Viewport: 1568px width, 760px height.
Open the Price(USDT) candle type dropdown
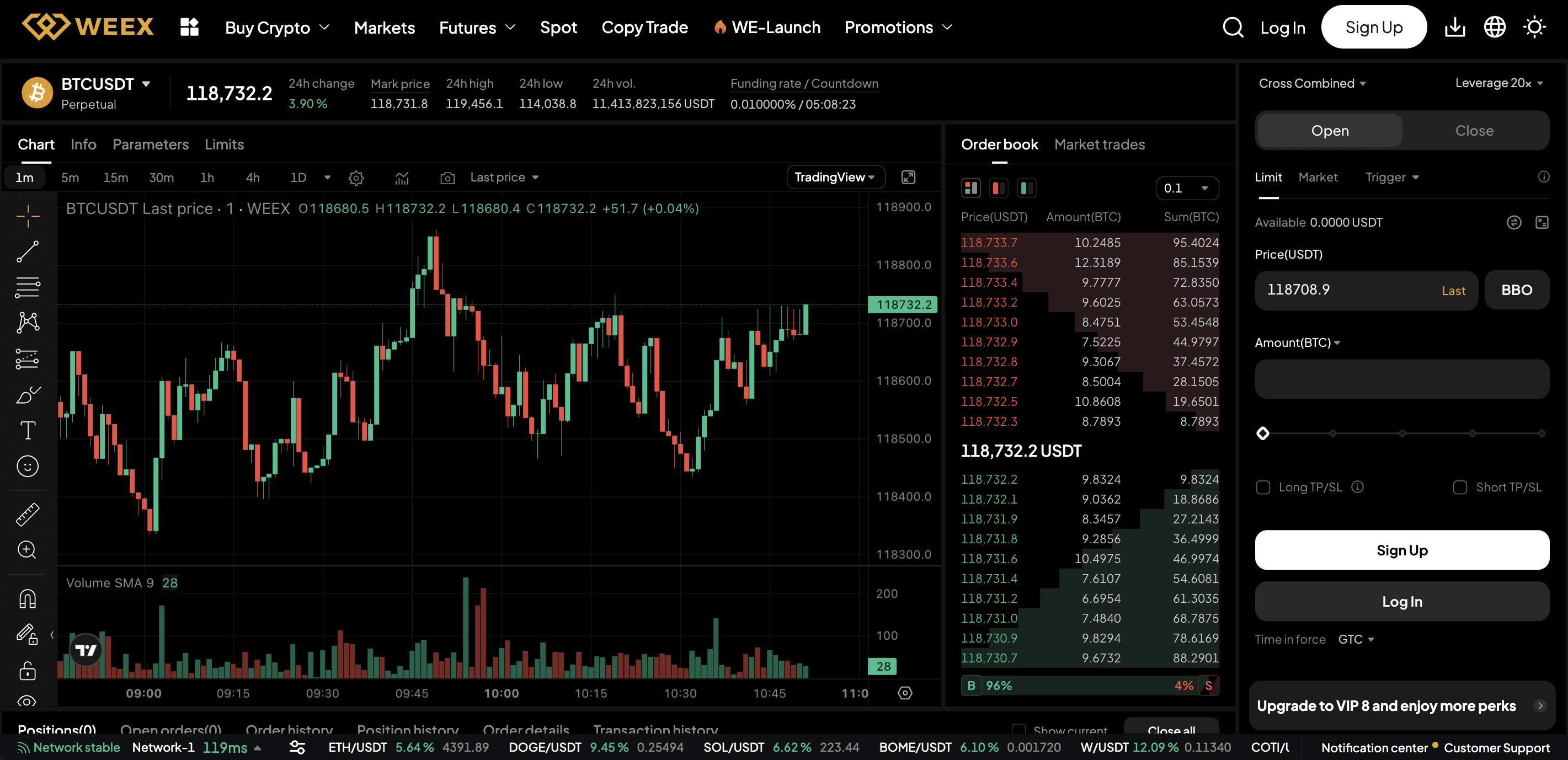point(503,177)
